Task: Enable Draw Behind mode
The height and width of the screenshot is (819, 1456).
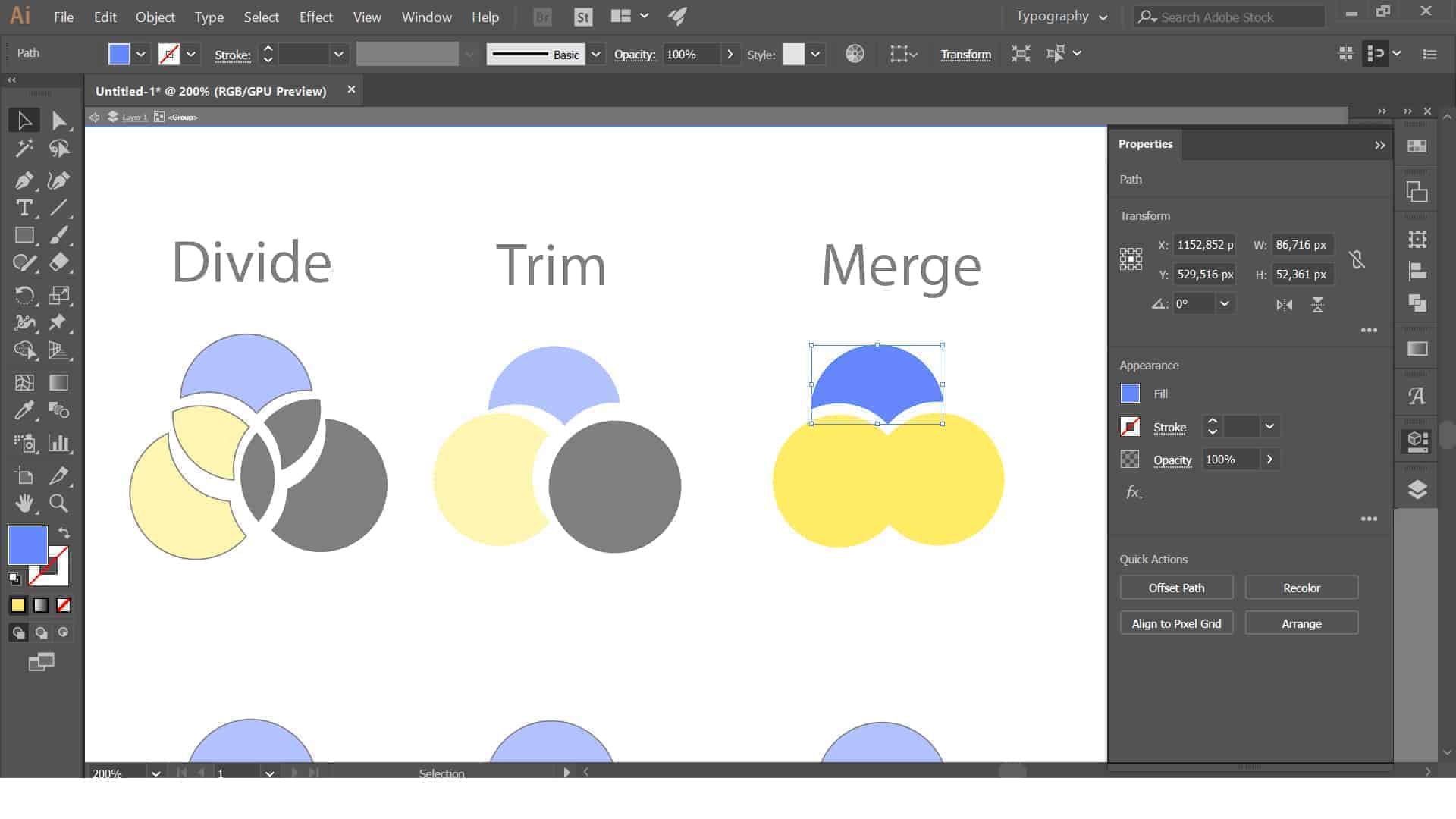Action: pos(41,632)
